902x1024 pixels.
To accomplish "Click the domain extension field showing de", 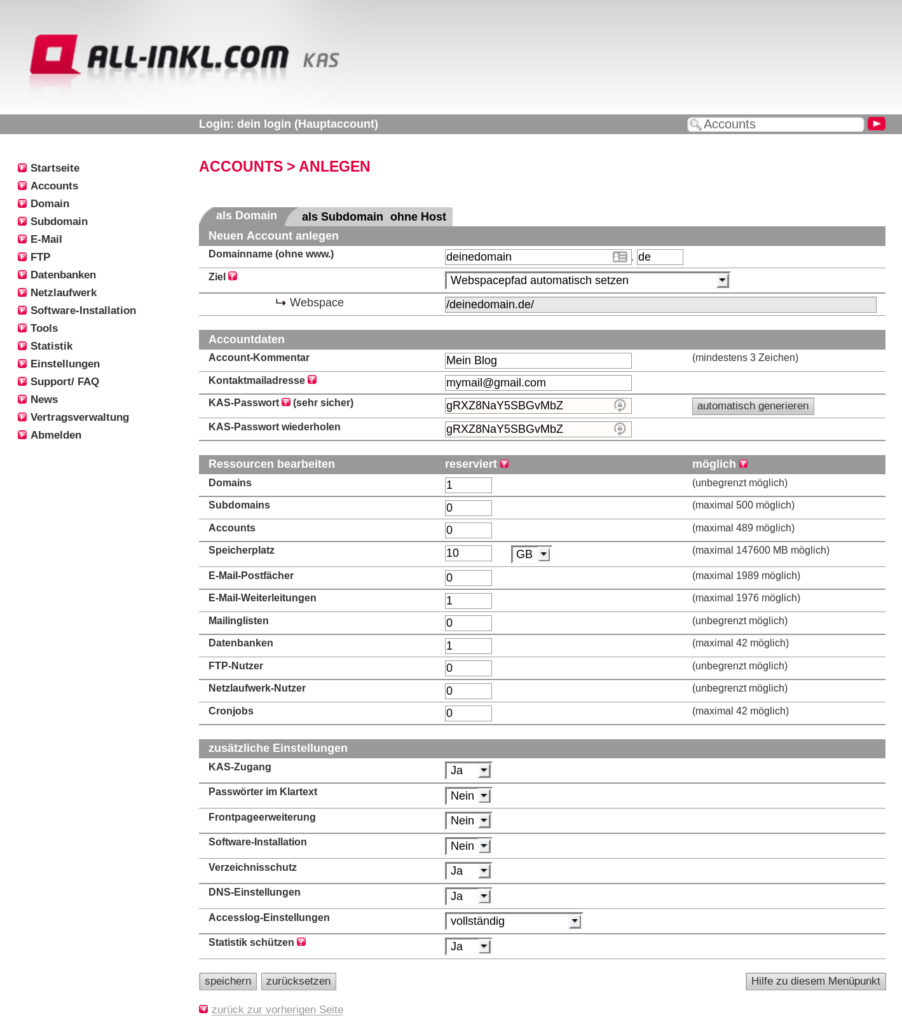I will point(660,257).
